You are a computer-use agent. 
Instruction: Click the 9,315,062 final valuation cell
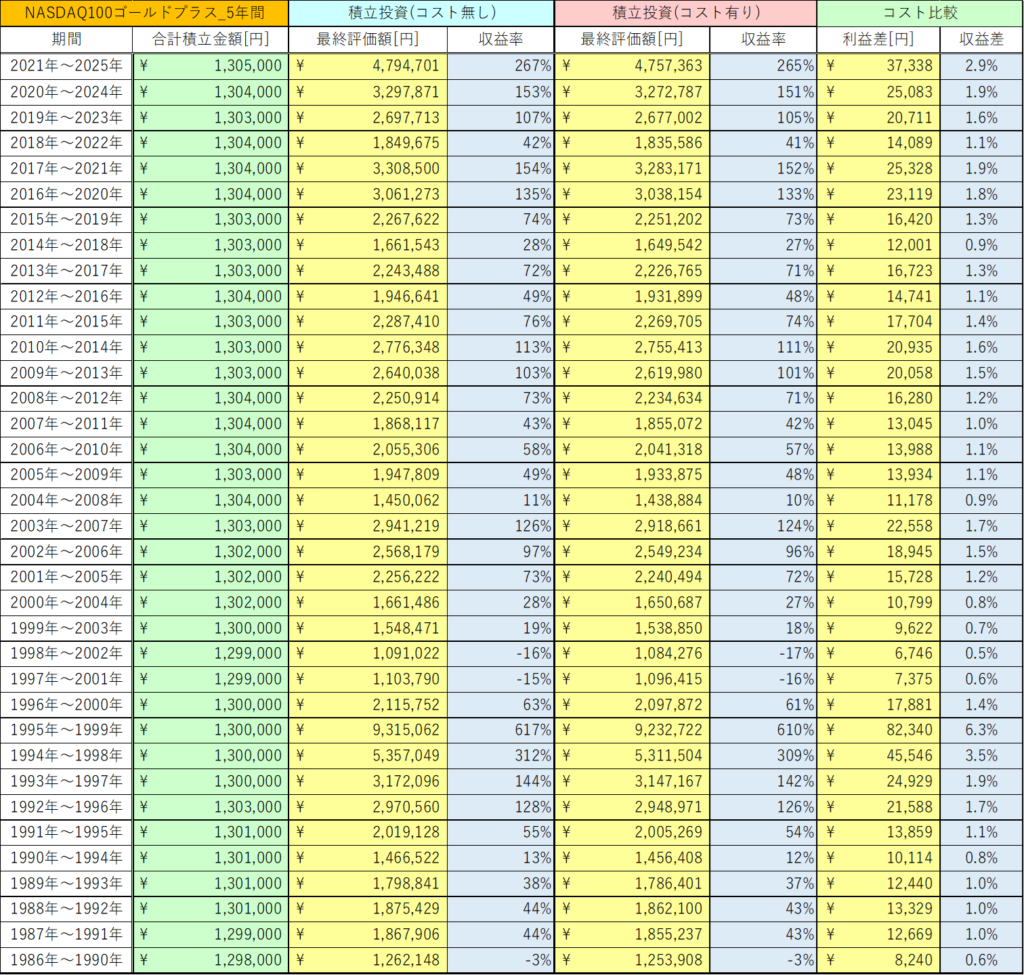pyautogui.click(x=368, y=730)
